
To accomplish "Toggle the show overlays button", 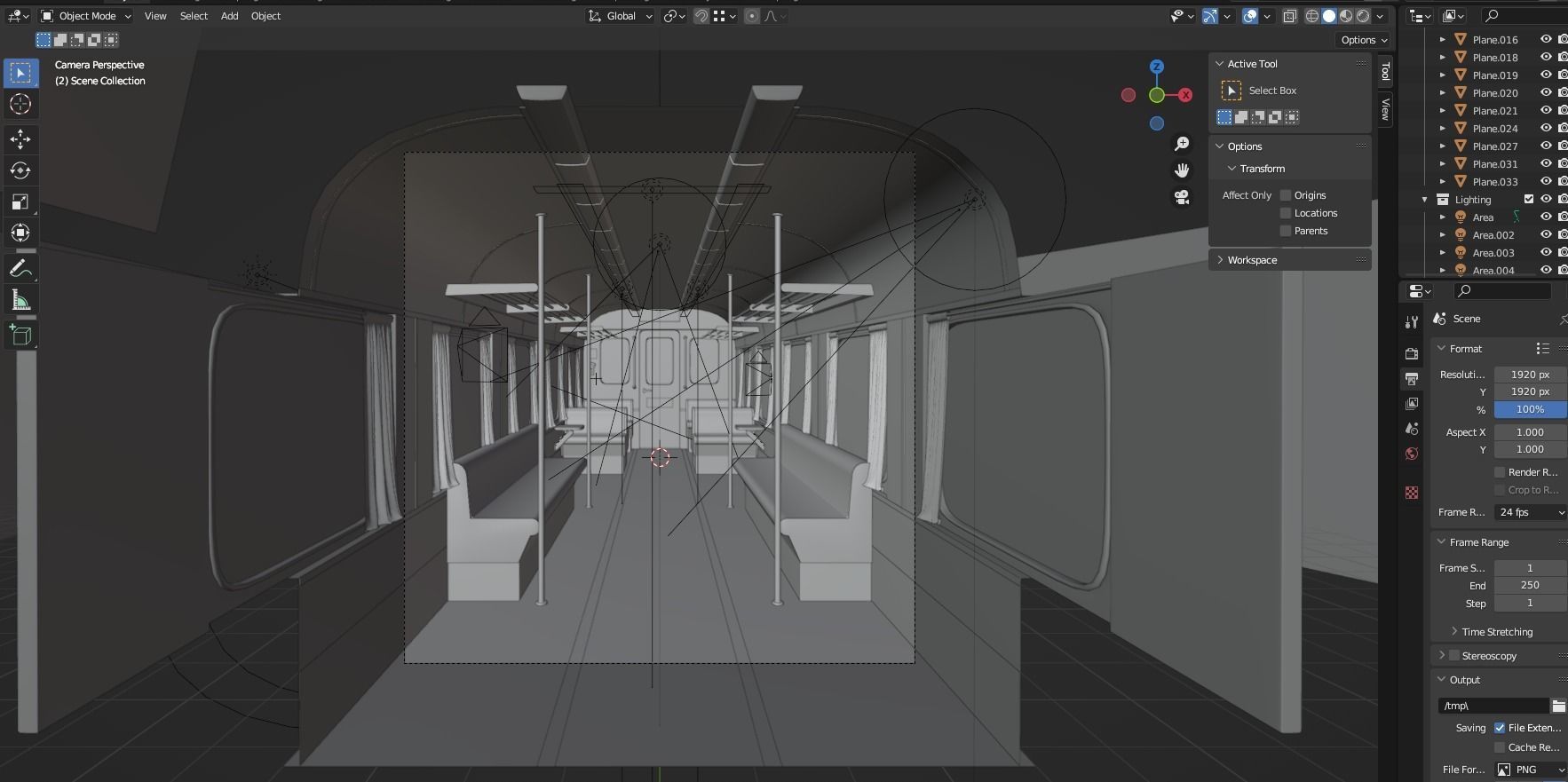I will point(1250,16).
